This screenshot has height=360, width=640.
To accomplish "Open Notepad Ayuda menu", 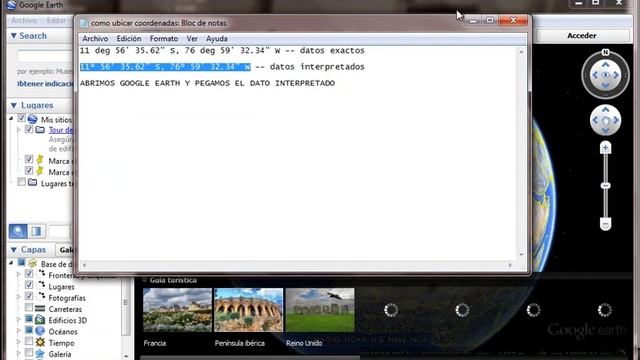I will point(217,39).
